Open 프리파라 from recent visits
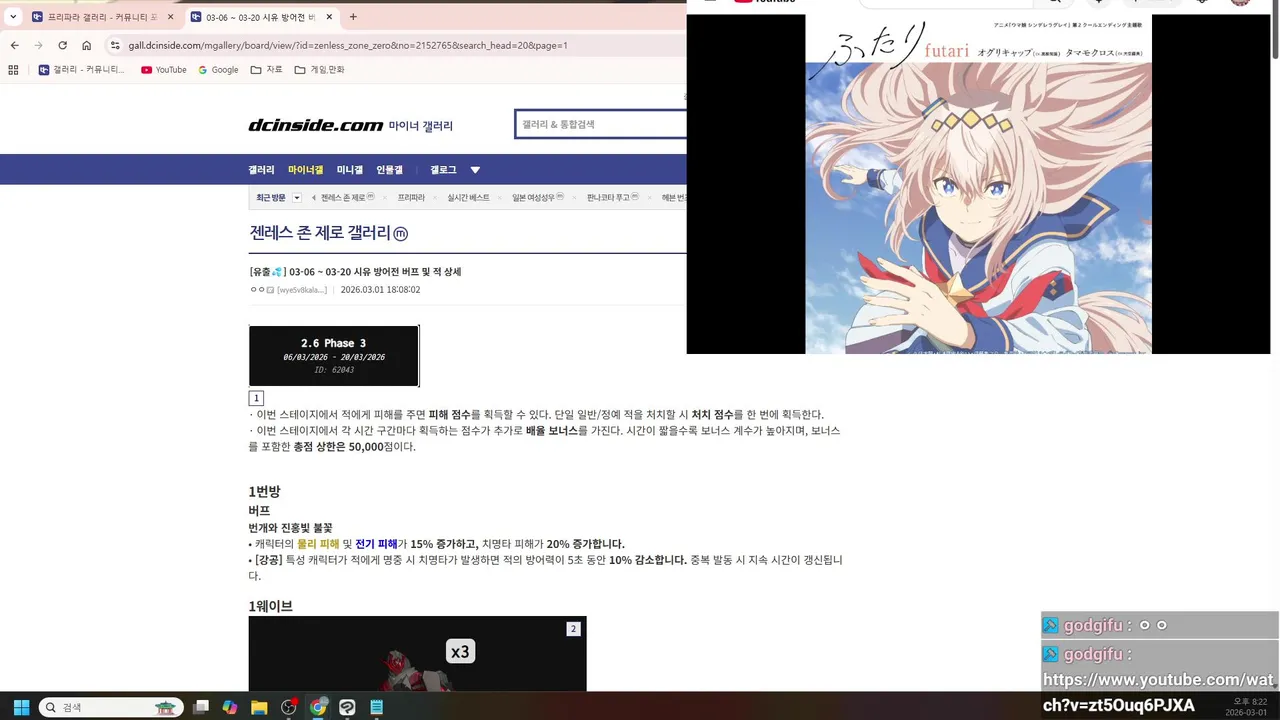 point(411,198)
